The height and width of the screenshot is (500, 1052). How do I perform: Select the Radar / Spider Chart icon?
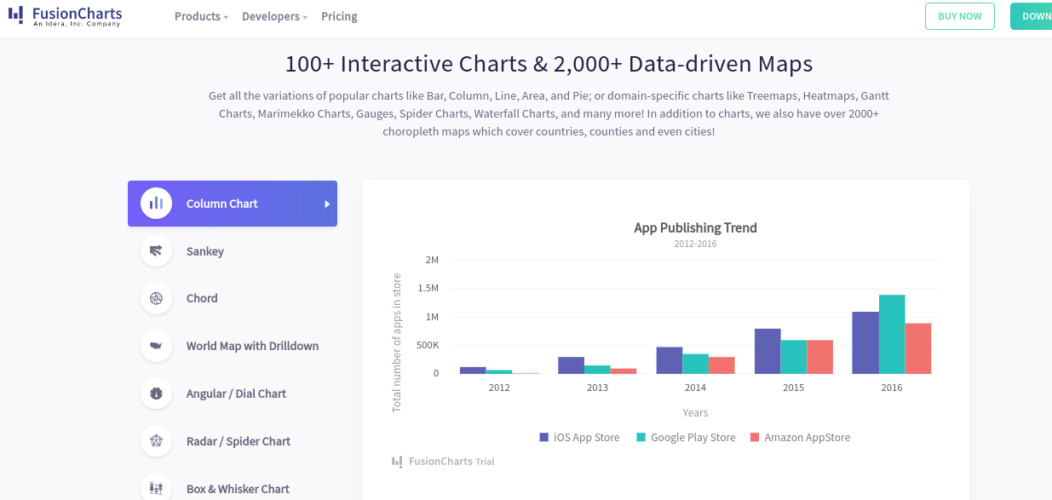156,441
